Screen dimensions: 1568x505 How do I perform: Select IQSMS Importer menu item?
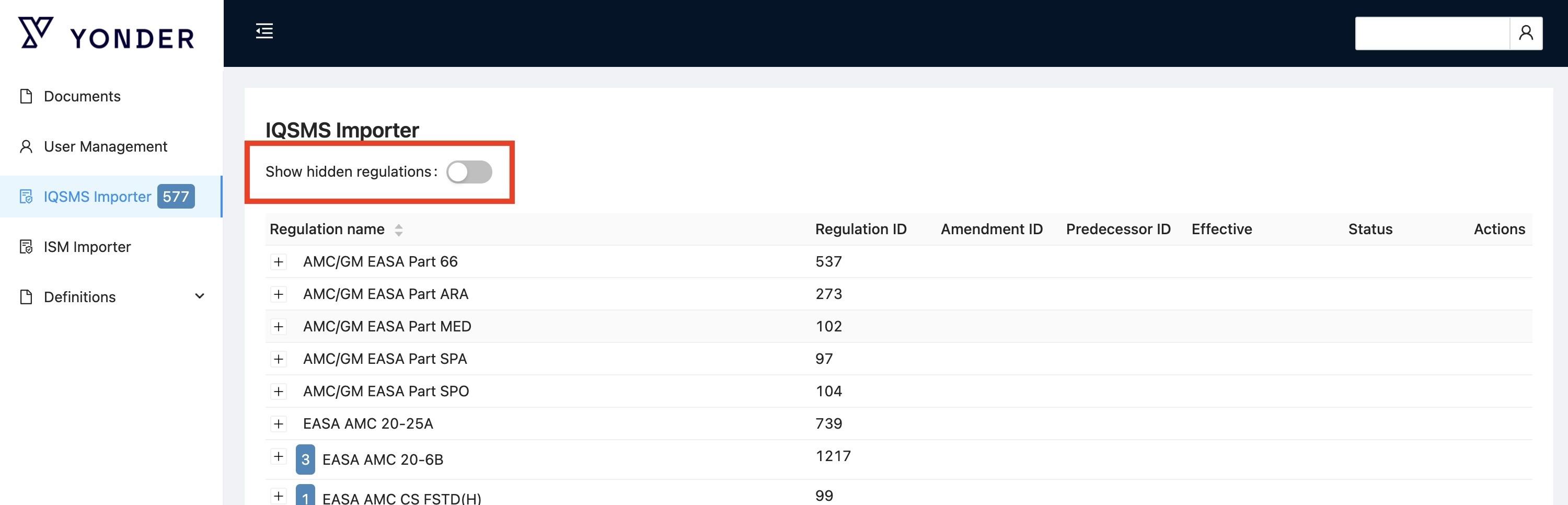(x=111, y=196)
